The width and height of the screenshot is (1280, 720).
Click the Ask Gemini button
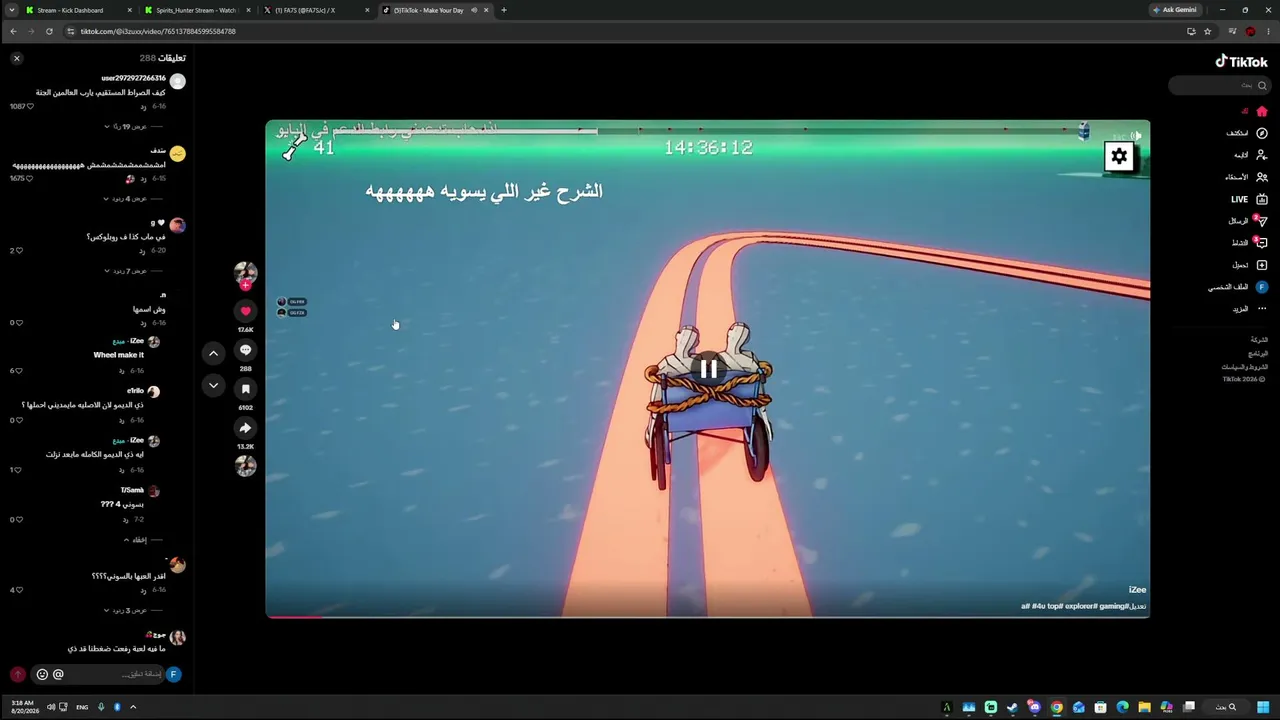(1175, 10)
